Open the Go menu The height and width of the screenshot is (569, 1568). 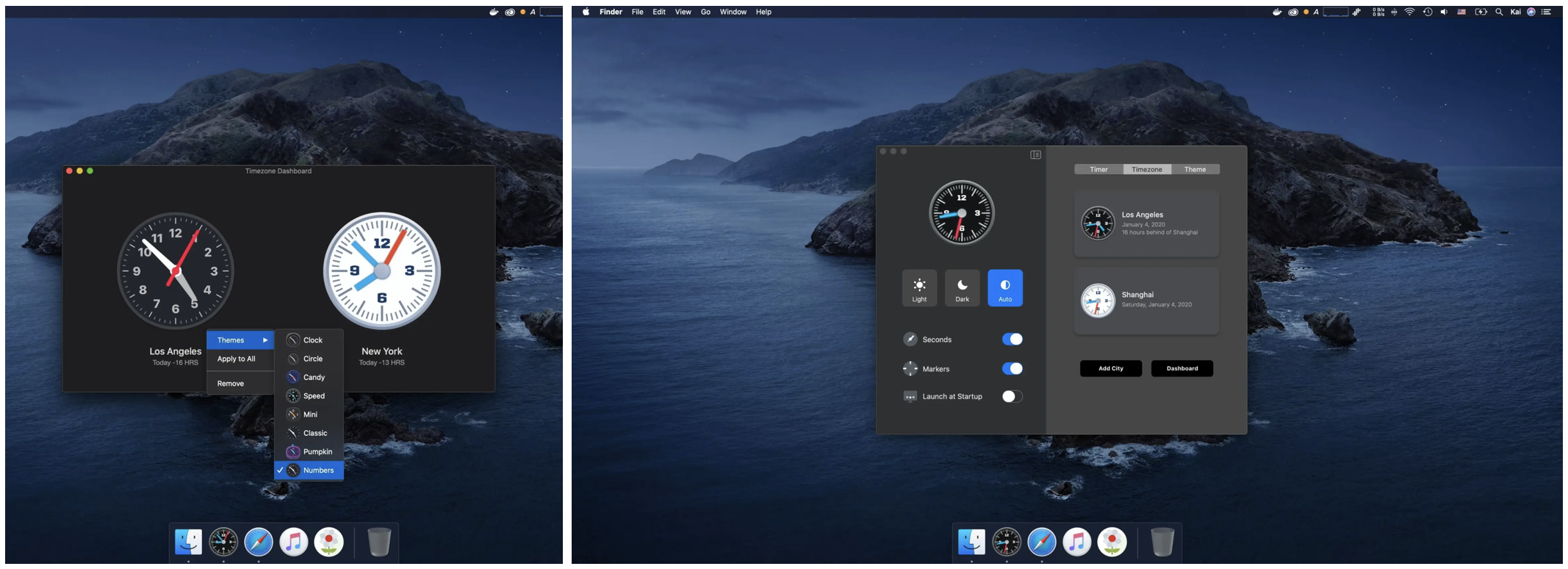click(705, 12)
